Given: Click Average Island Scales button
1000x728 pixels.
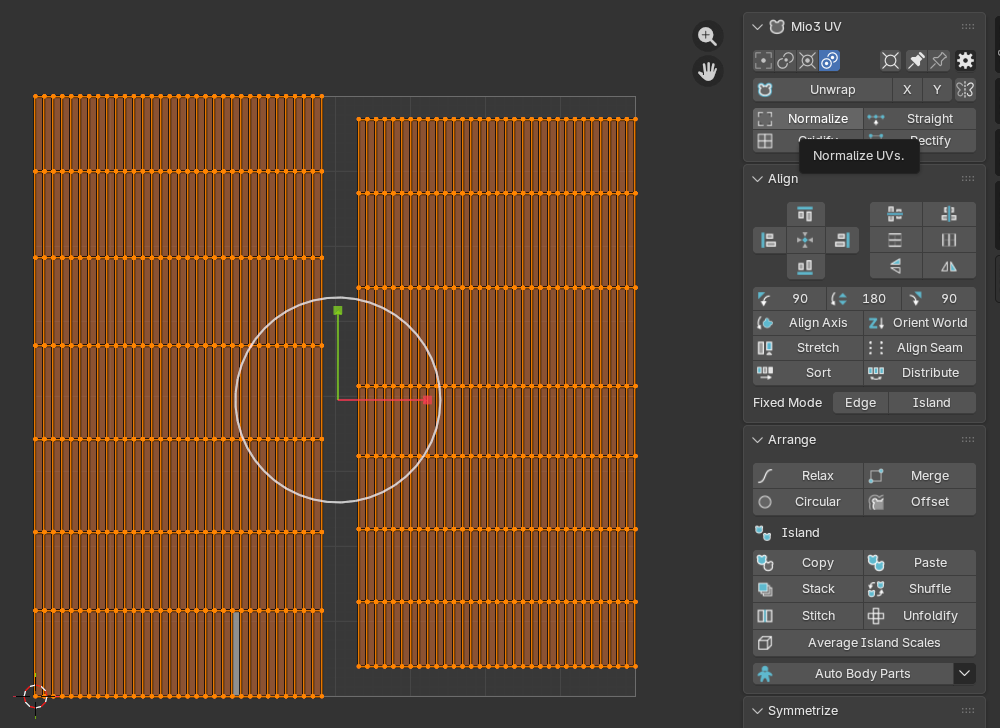Looking at the screenshot, I should 873,643.
